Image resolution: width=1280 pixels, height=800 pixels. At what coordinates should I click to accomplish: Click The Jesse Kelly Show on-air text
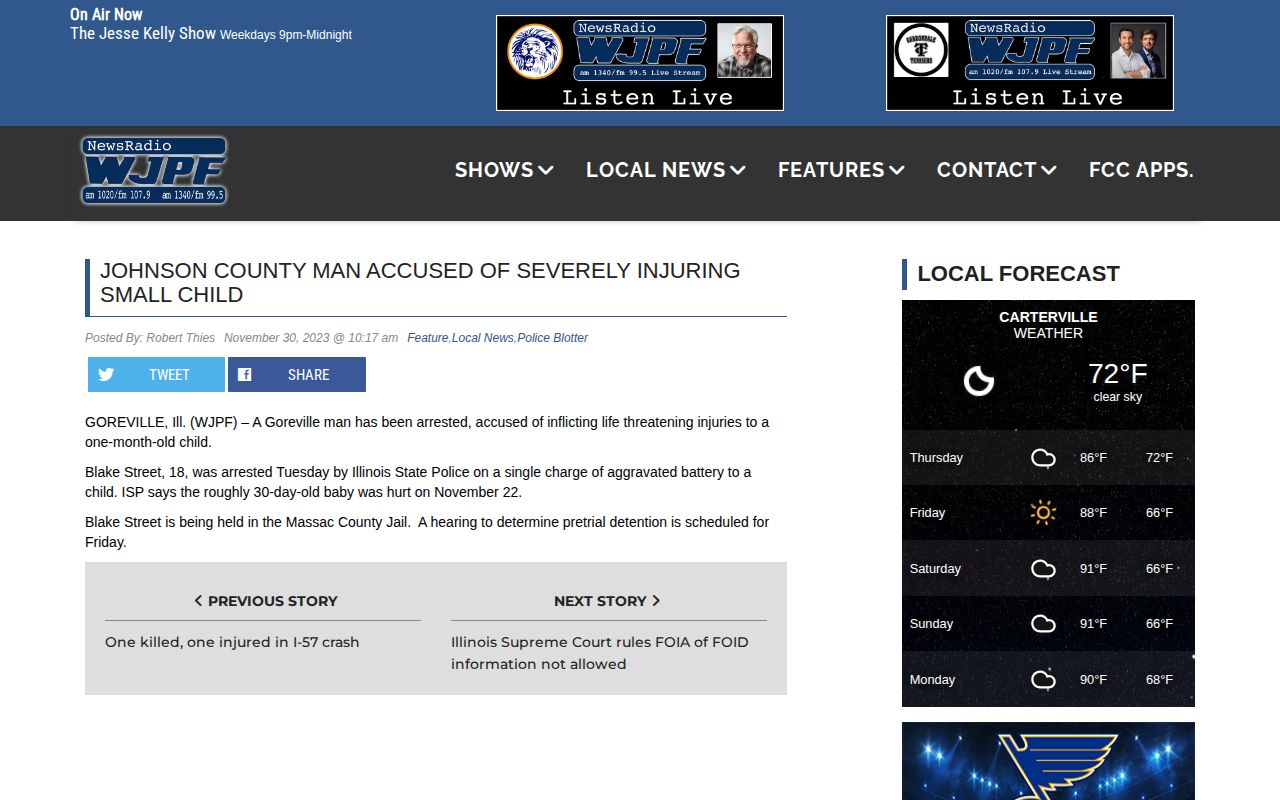(143, 33)
